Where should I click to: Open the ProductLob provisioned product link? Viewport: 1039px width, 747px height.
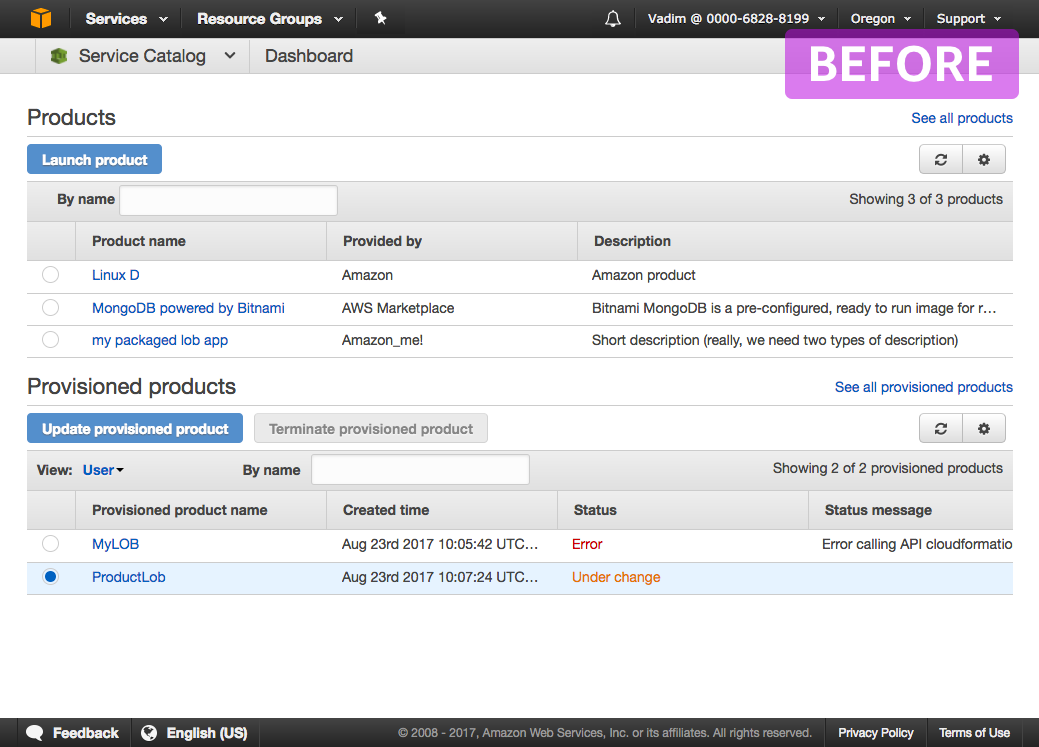tap(129, 577)
